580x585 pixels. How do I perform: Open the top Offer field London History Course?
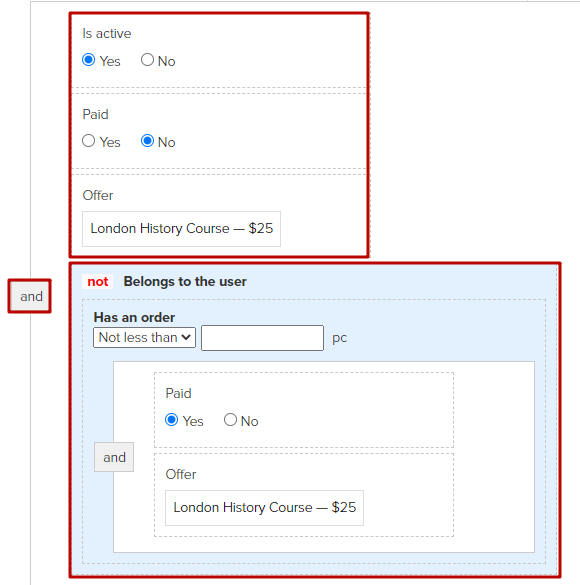pyautogui.click(x=181, y=229)
